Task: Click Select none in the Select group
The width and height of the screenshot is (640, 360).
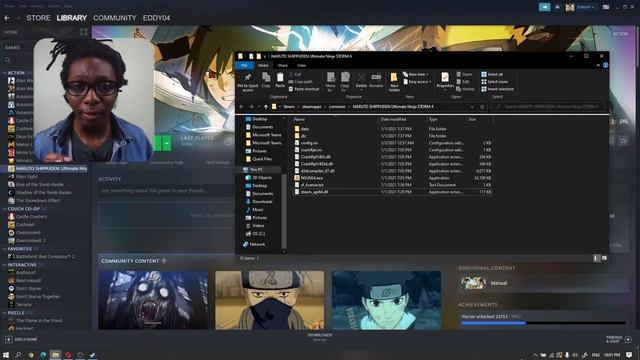Action: [x=494, y=82]
